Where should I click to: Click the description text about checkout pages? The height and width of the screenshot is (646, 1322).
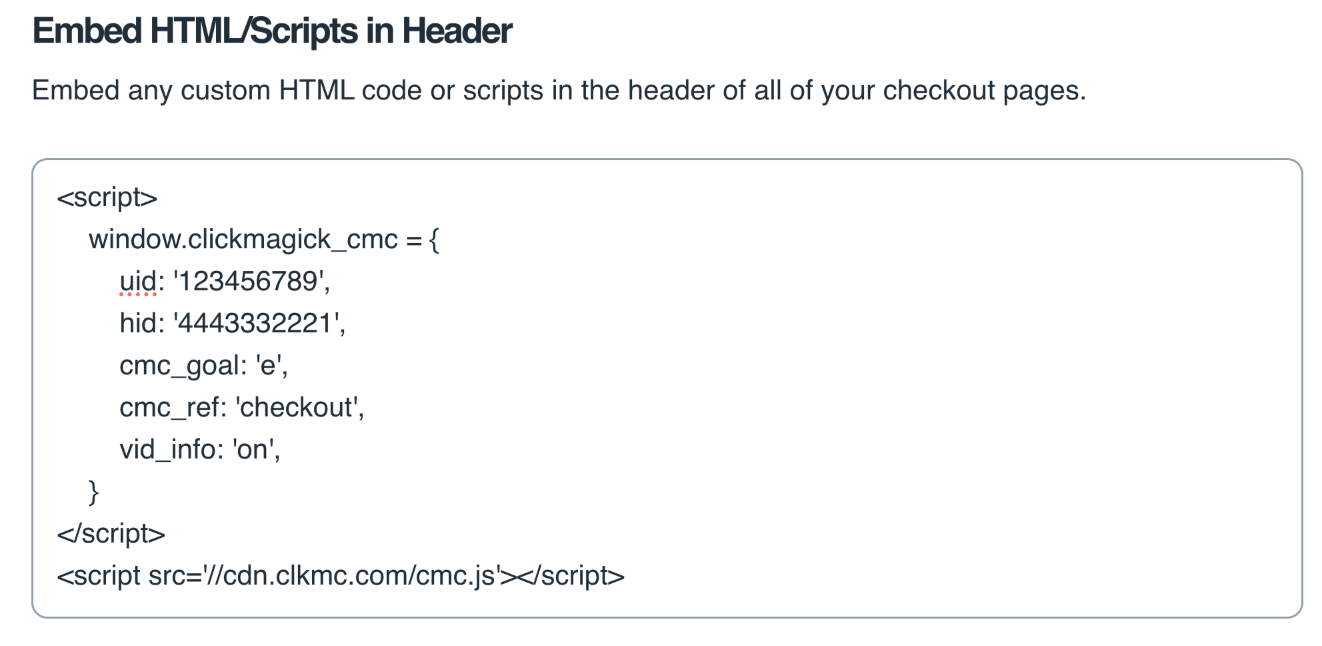[x=558, y=90]
